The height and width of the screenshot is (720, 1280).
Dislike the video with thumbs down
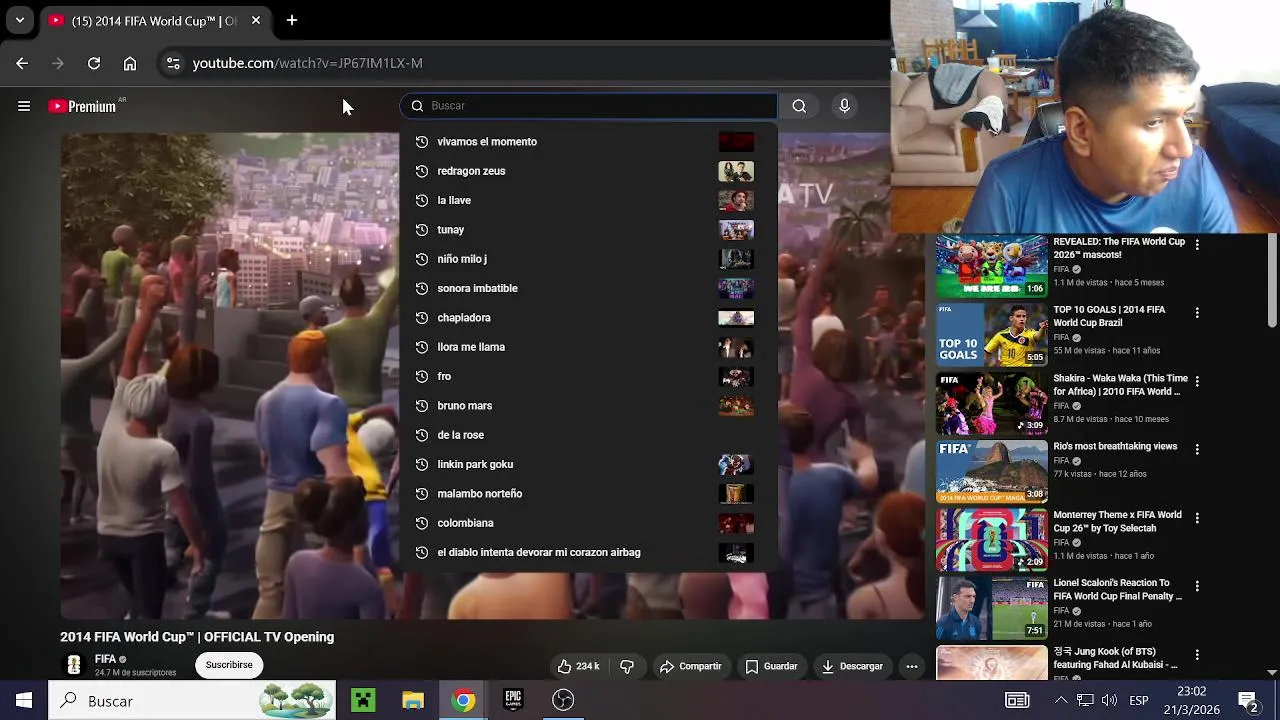627,666
